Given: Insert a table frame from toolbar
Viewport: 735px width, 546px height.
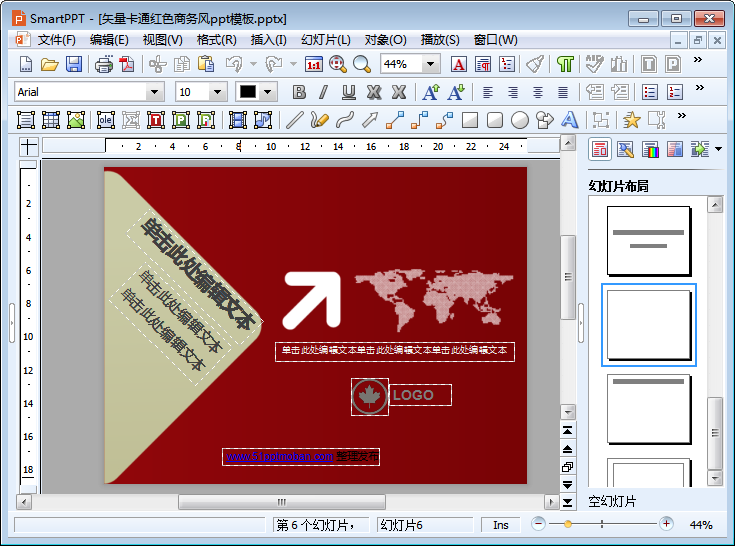Looking at the screenshot, I should coord(51,120).
